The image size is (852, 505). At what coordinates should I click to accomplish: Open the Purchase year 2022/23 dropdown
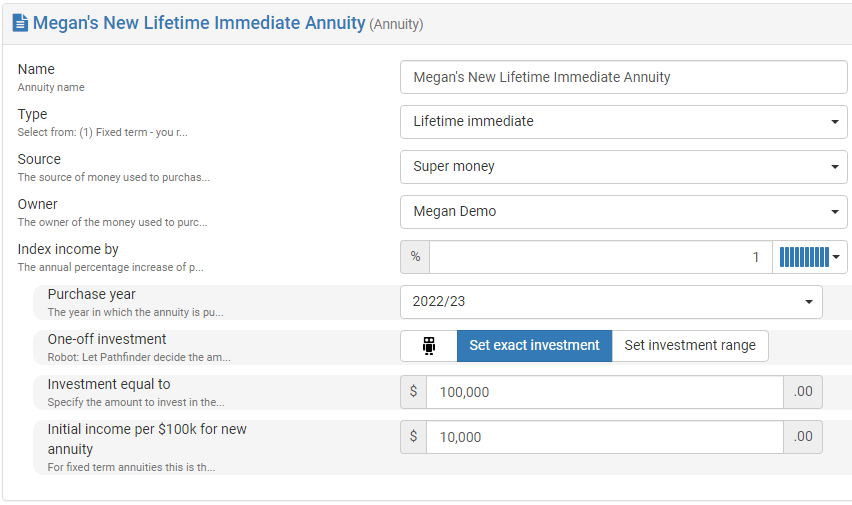tap(611, 302)
